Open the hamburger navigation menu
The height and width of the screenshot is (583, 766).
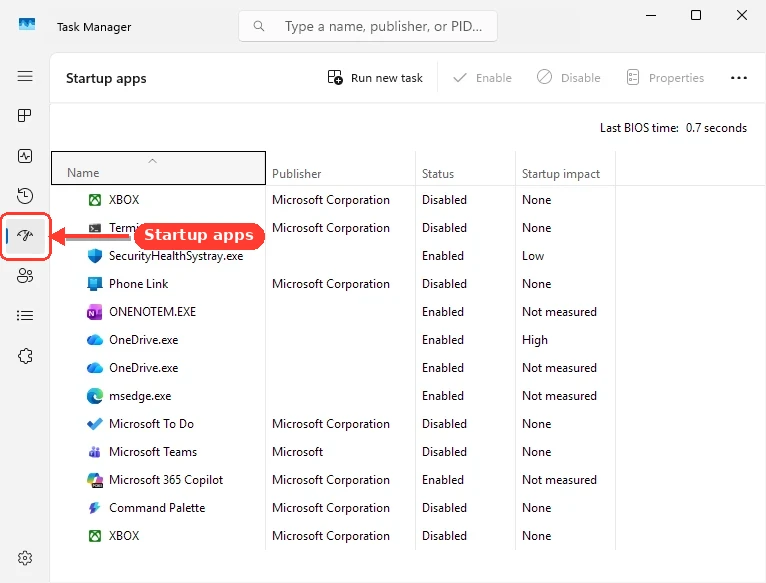coord(25,76)
